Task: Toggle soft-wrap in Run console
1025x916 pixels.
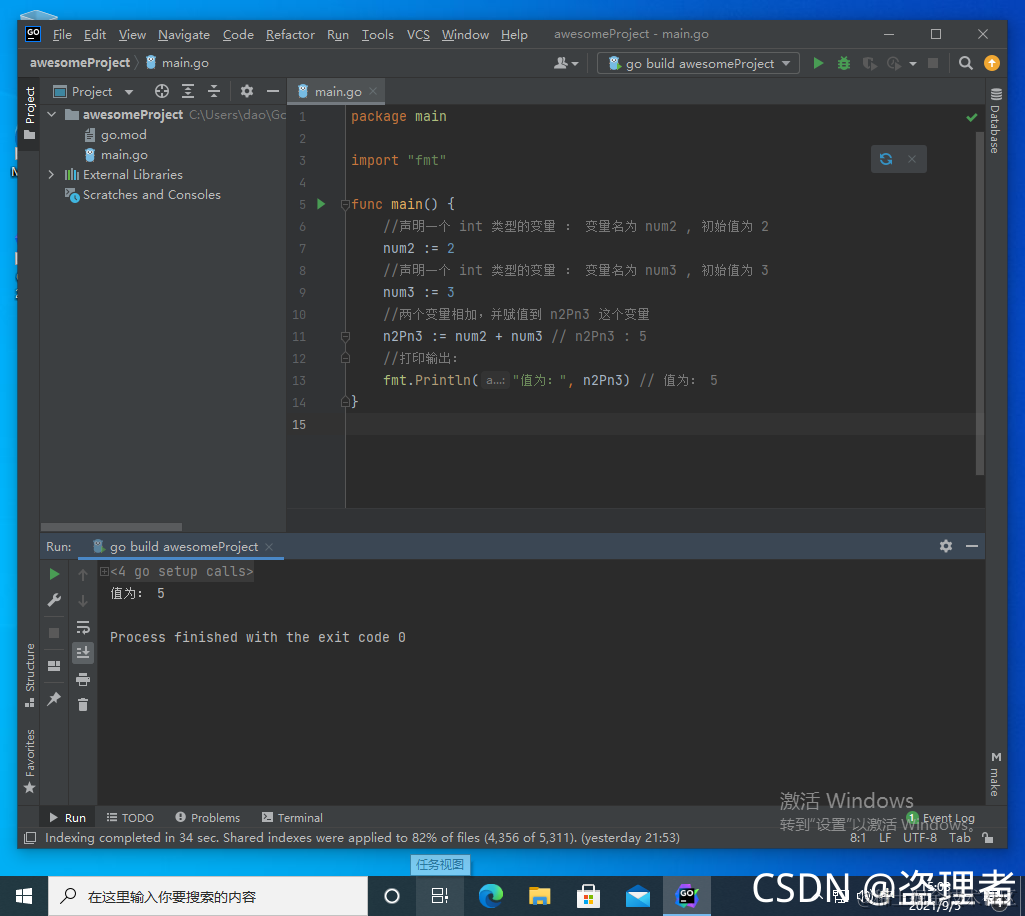Action: click(83, 627)
